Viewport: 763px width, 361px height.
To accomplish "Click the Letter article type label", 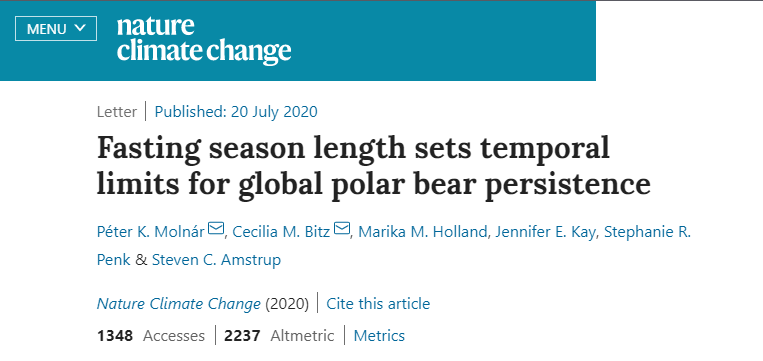I will click(117, 112).
